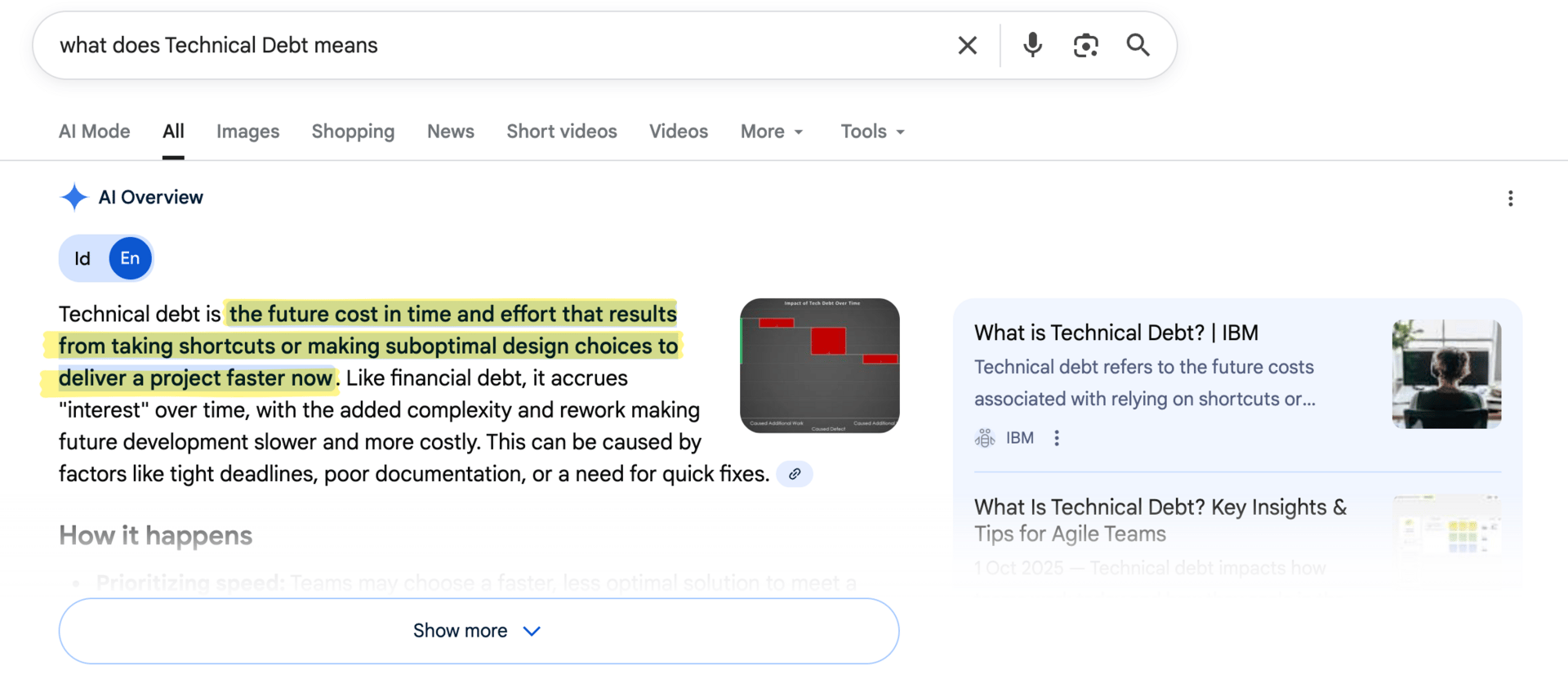Open the IBM source three-dot menu
Screen dimensions: 1568x675
point(1057,438)
